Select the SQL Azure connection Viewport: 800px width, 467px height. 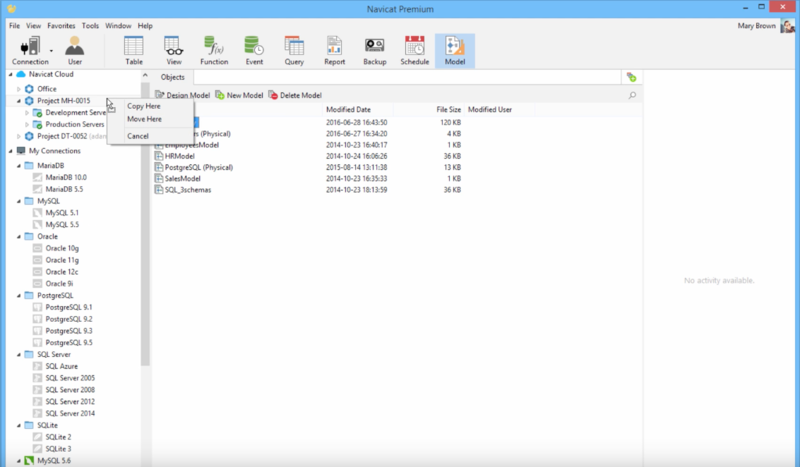click(x=61, y=366)
